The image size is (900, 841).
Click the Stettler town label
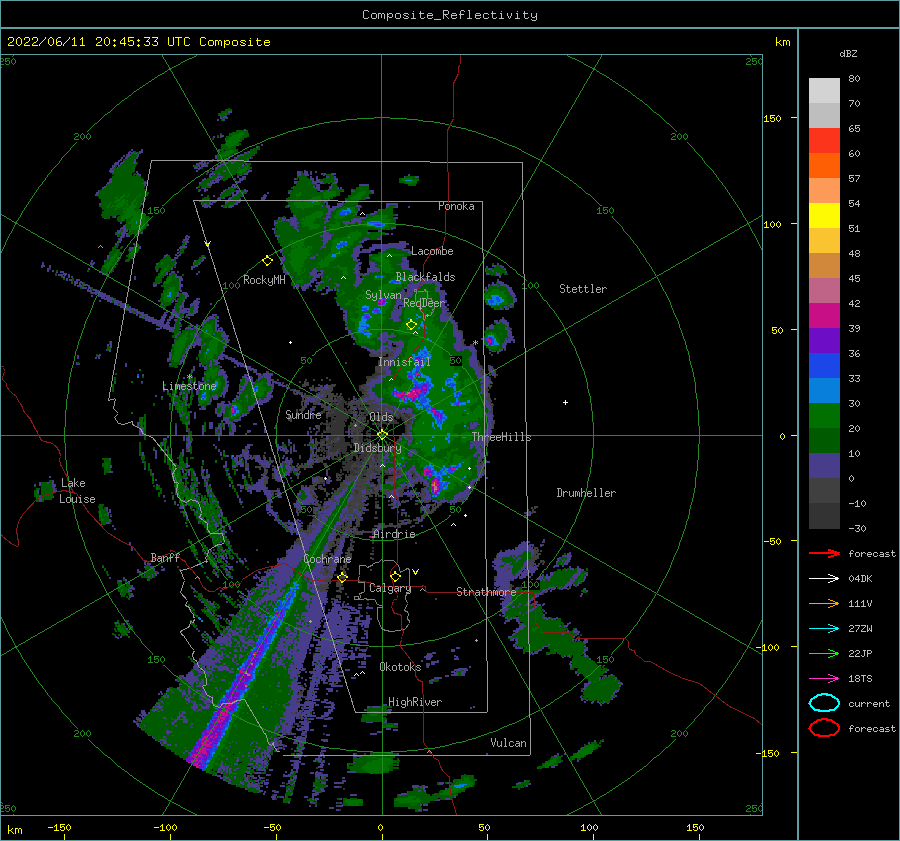coord(583,289)
